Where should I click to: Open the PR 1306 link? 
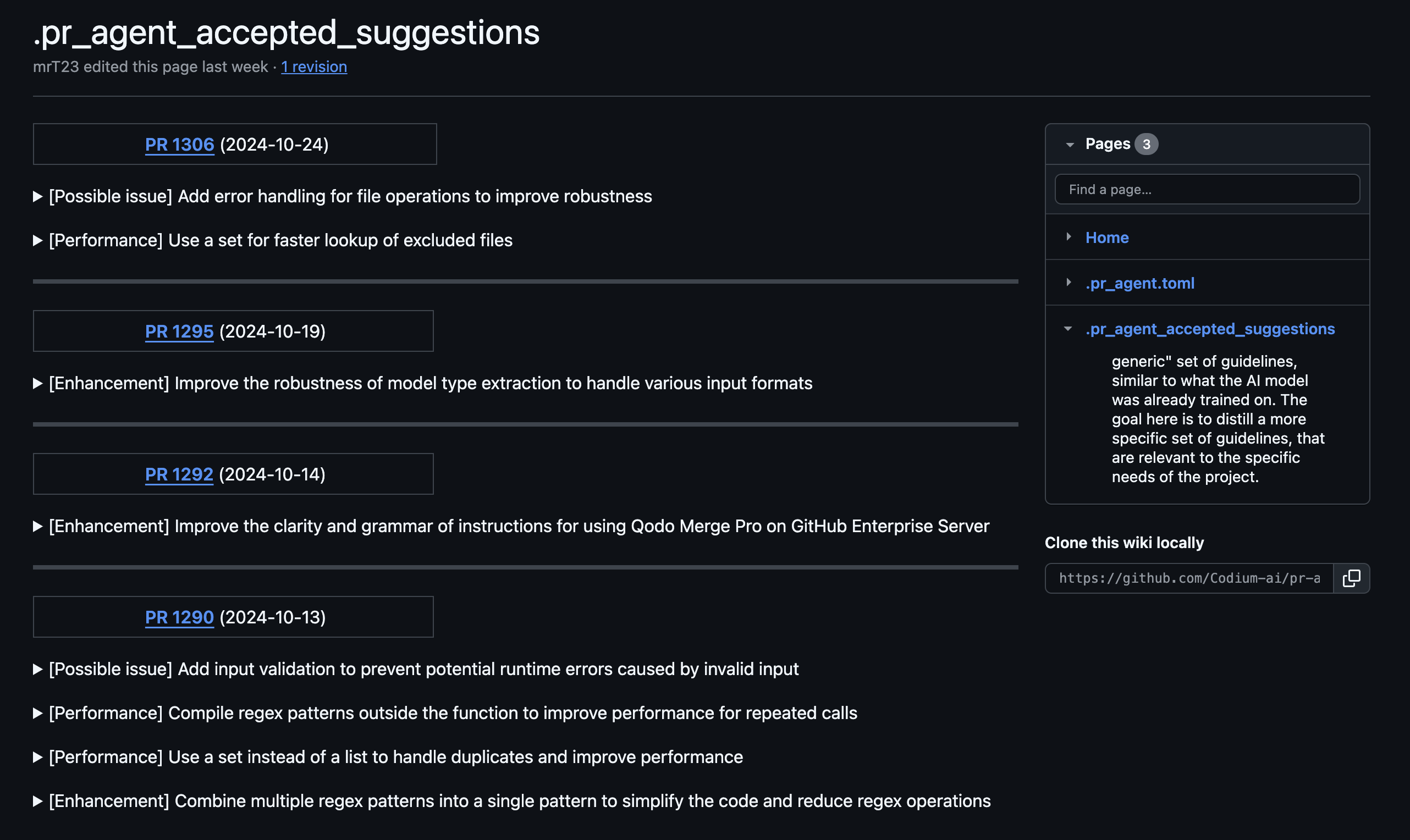click(x=179, y=145)
